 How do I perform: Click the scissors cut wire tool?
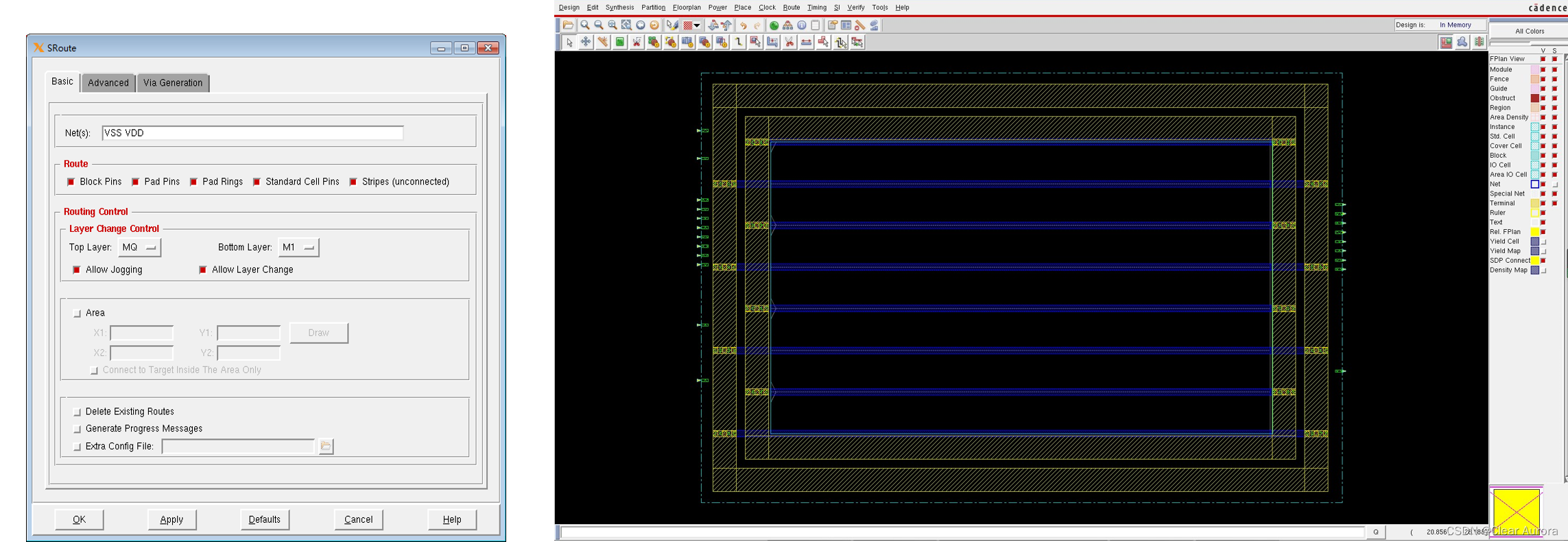[x=789, y=42]
